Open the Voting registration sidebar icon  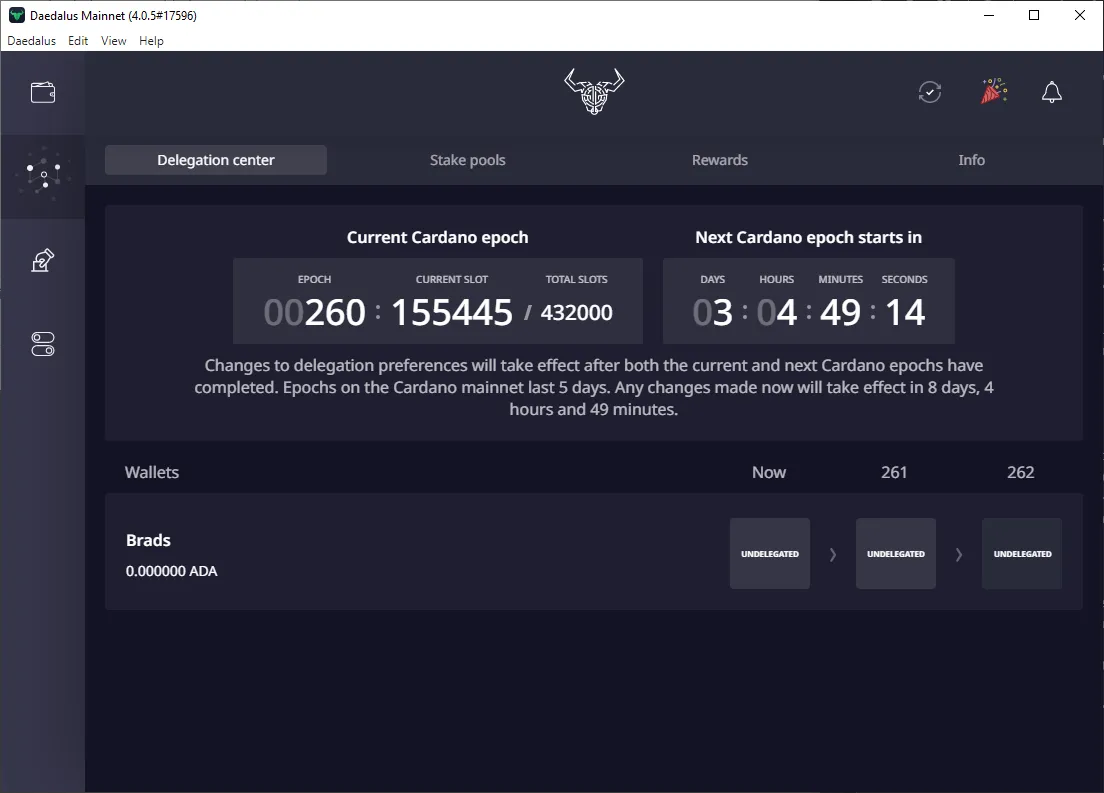point(43,260)
